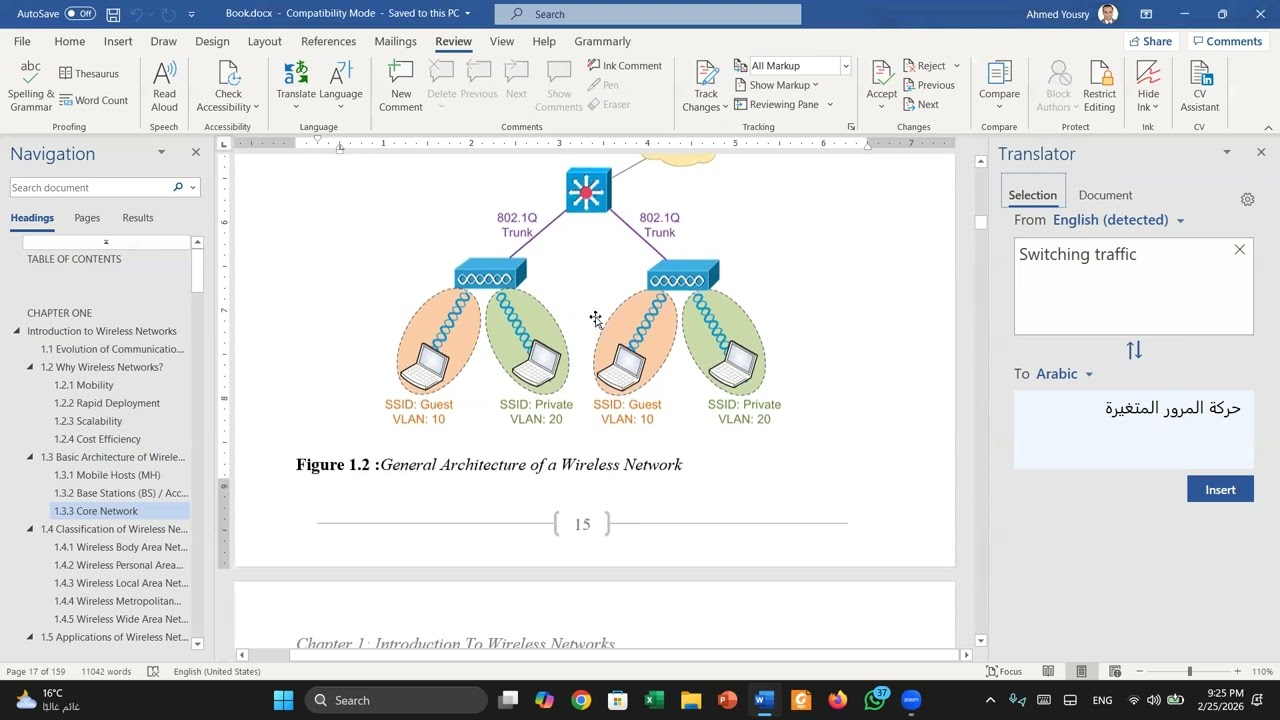Open the Comments button
This screenshot has height=720, width=1280.
click(1226, 41)
